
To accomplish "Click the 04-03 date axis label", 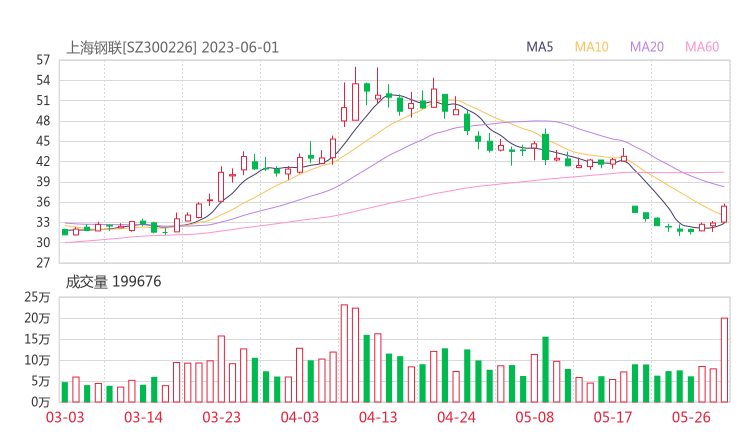I will [x=300, y=417].
